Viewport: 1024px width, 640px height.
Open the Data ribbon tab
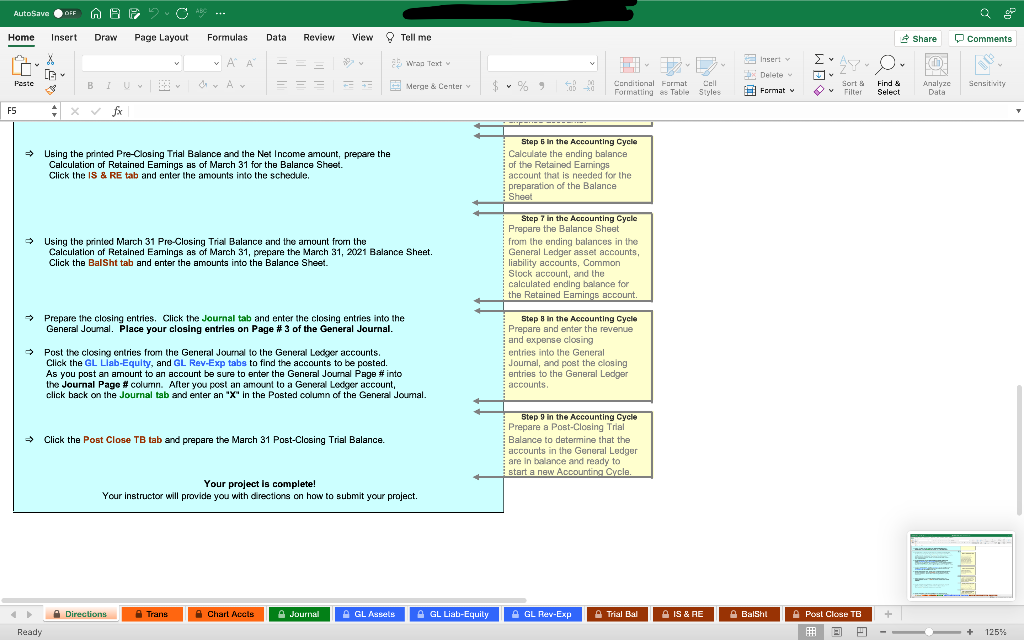tap(276, 37)
